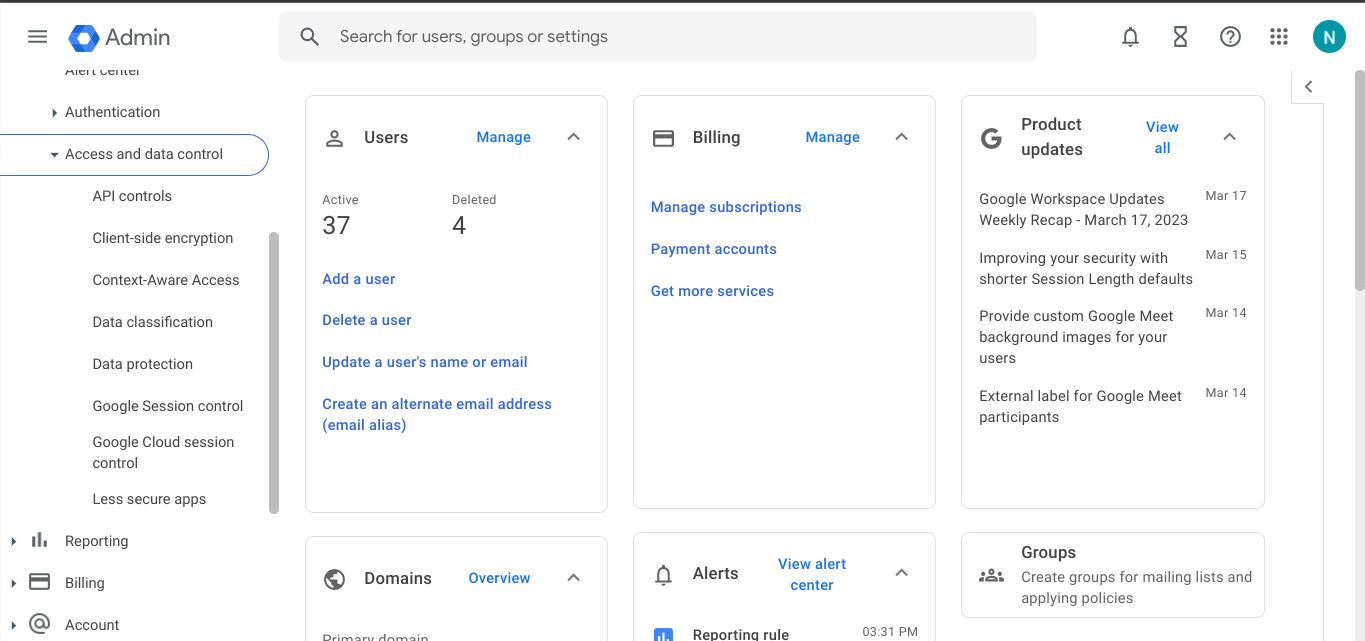Click the Domains globe icon
Viewport: 1365px width, 641px height.
tap(335, 579)
